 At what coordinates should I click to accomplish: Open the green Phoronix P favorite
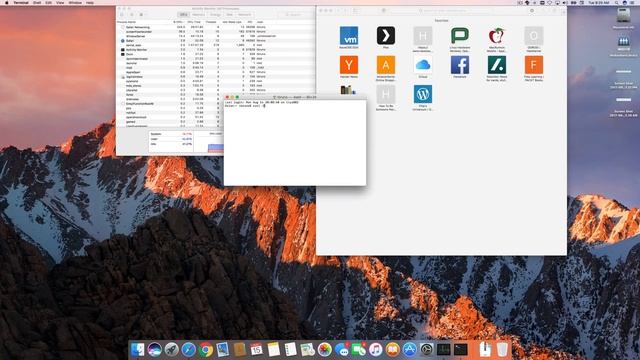tap(460, 36)
